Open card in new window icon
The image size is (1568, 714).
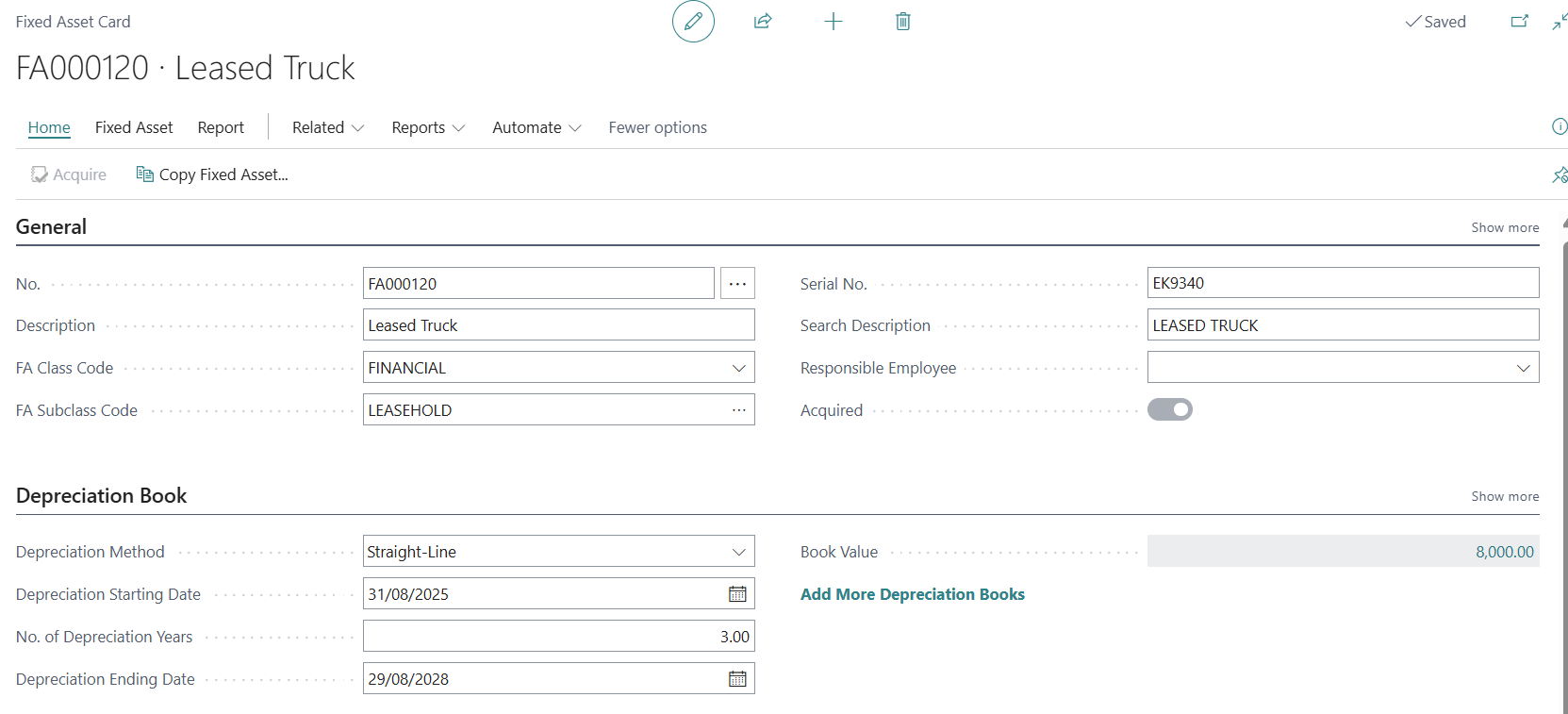1519,22
